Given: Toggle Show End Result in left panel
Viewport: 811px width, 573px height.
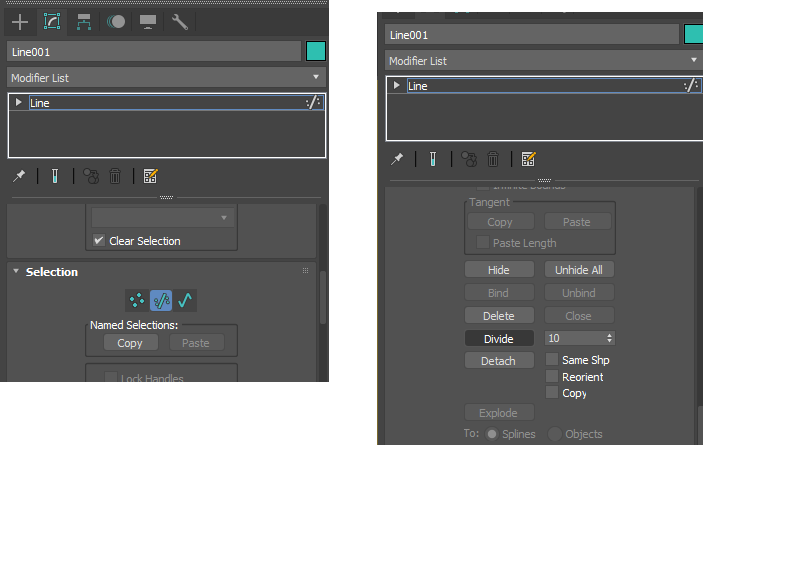Looking at the screenshot, I should (55, 176).
